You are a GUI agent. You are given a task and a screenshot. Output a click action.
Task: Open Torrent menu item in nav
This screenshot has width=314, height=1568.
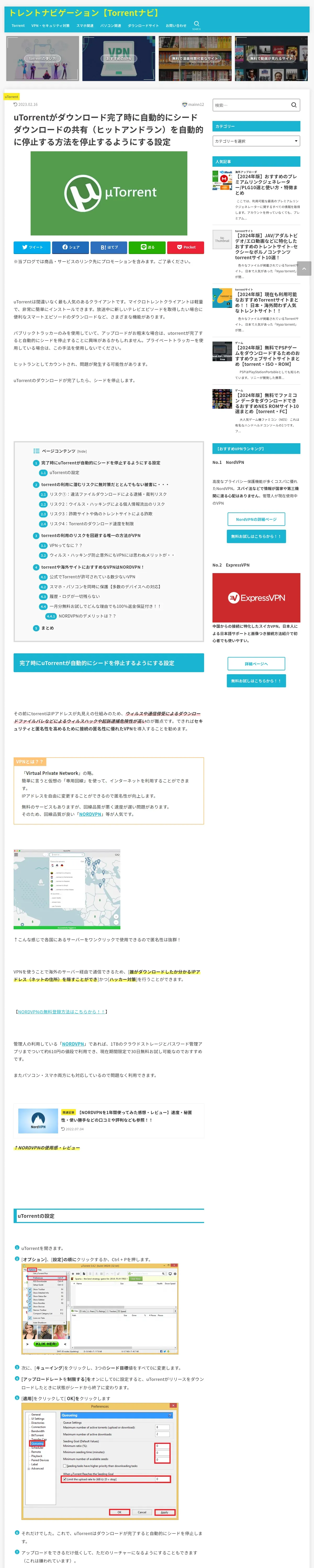[x=18, y=26]
